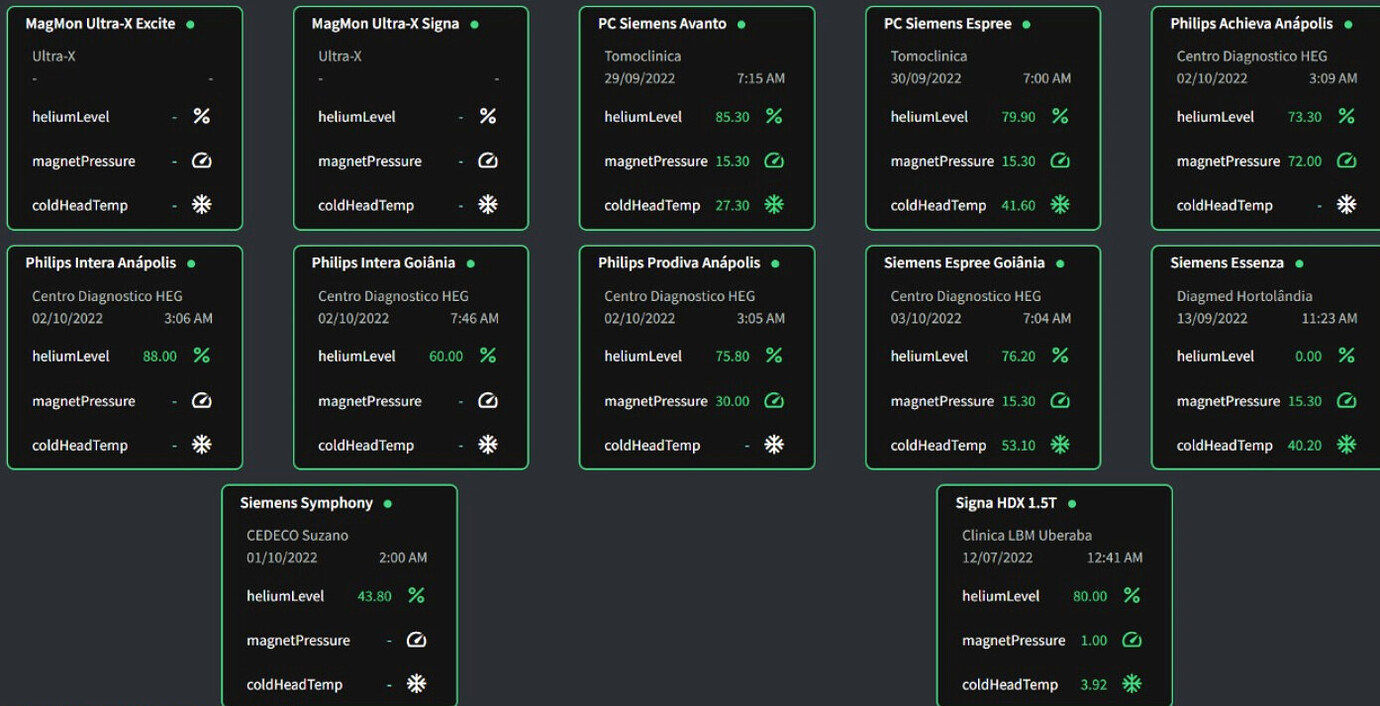Screen dimensions: 1380x706
Task: Open the snowflake icon on Philips Intera Goiânia
Action: pos(488,445)
